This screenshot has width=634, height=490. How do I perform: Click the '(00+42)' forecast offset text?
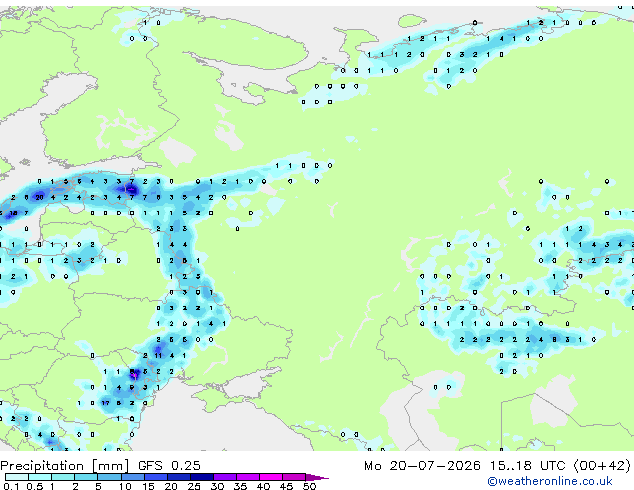(x=602, y=466)
